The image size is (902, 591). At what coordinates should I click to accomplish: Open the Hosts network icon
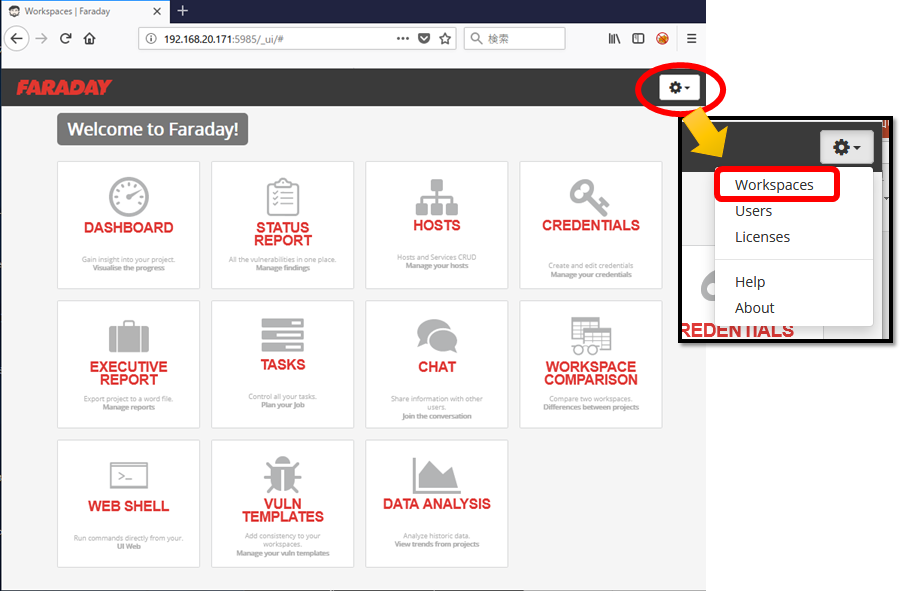[437, 197]
